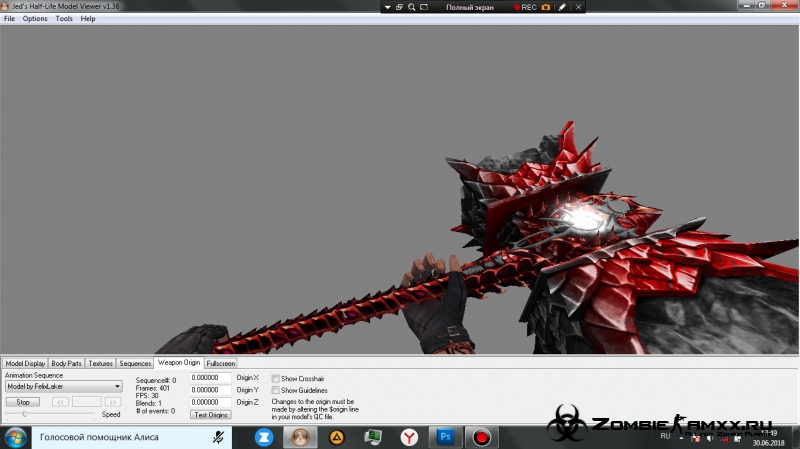
Task: Click the Test Origins button
Action: pyautogui.click(x=211, y=415)
